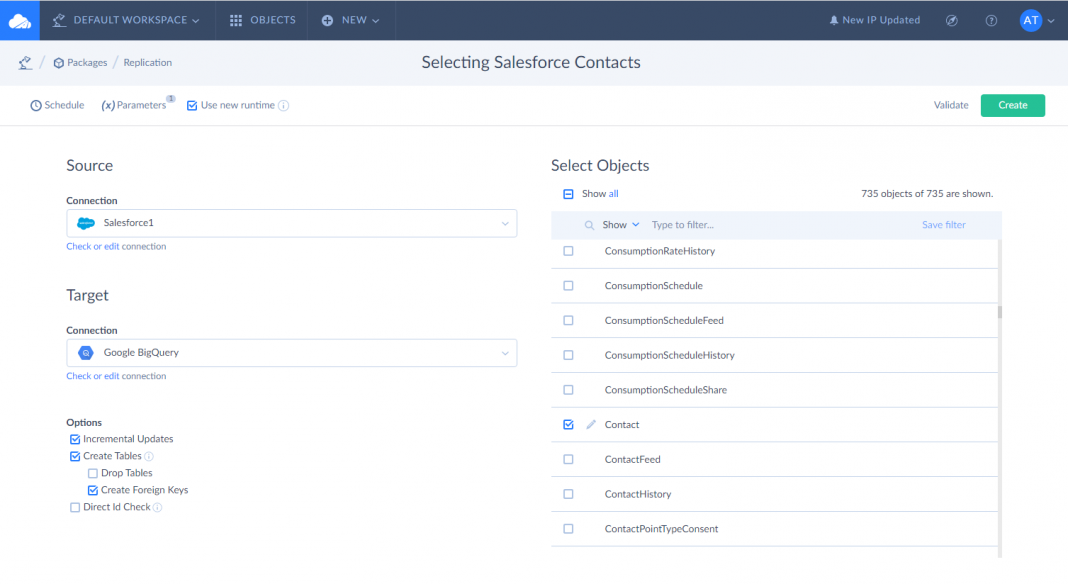Check the ContactFeed object checkbox
Screen dimensions: 1068x584
coord(568,460)
